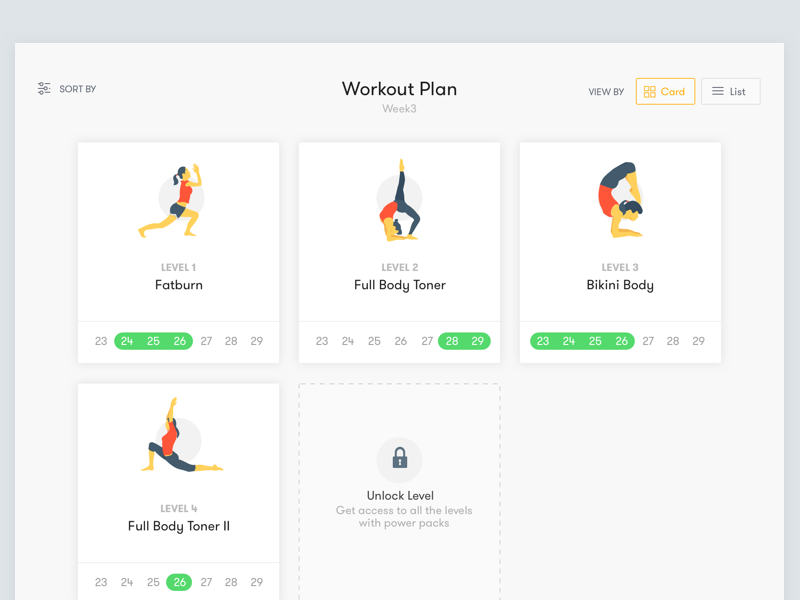Toggle day 27 on Fatburn card
The width and height of the screenshot is (800, 600).
206,341
